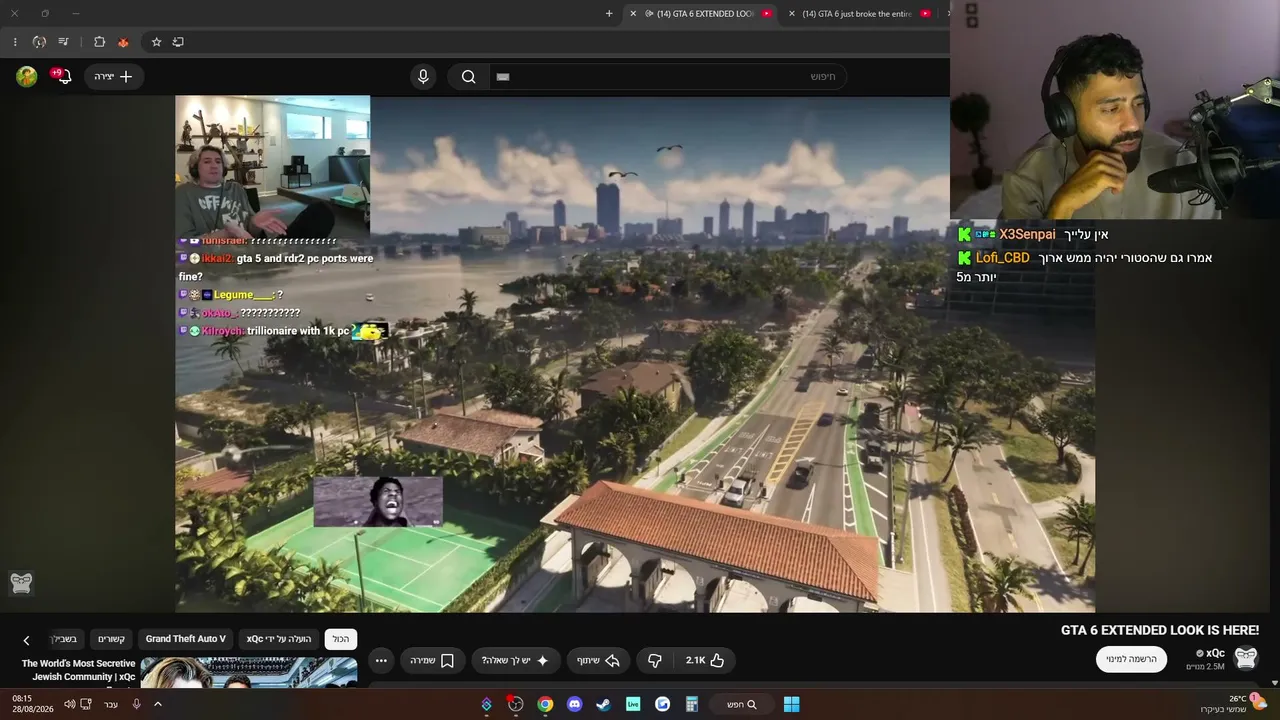1280x720 pixels.
Task: Click the YouTube search magnifier button
Action: (468, 76)
